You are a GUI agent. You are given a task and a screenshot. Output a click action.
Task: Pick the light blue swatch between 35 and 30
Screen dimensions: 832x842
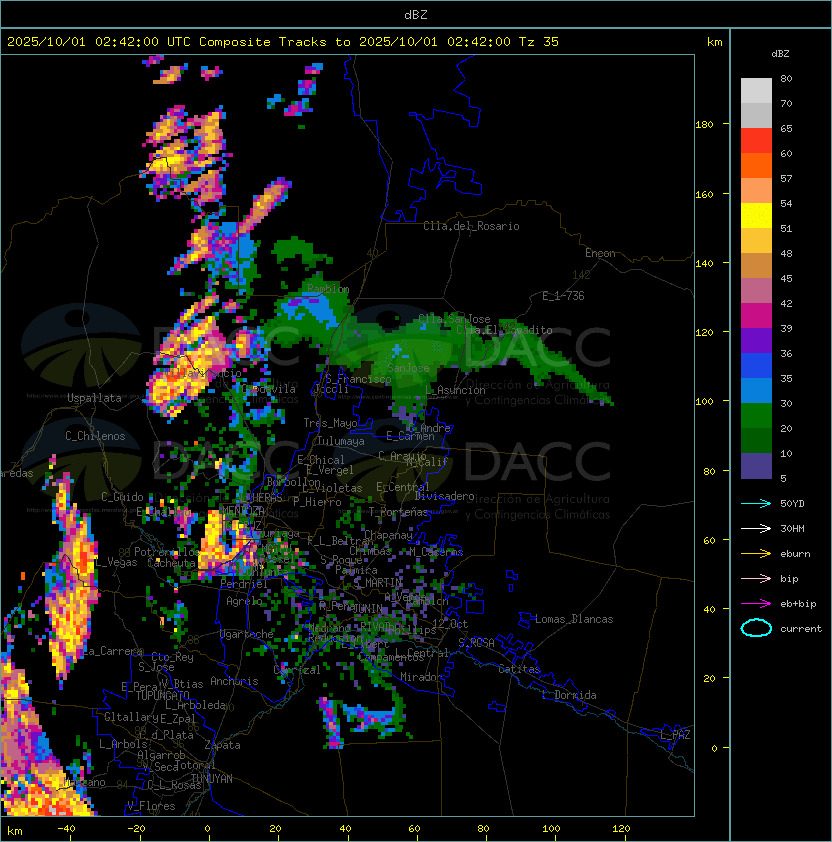(x=756, y=391)
